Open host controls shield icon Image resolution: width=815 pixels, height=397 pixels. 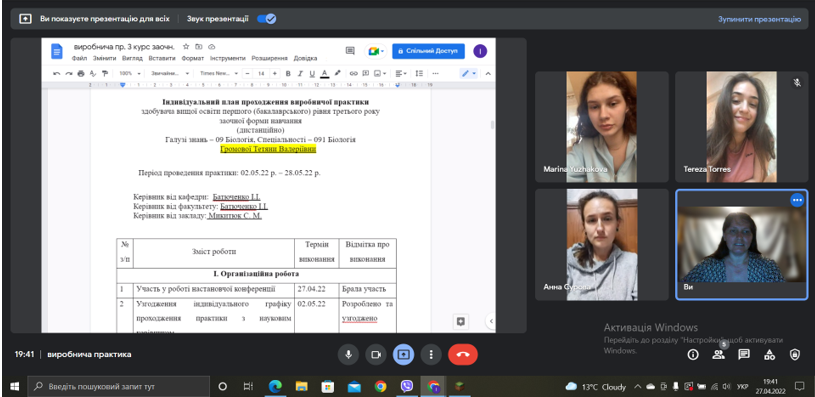point(795,354)
